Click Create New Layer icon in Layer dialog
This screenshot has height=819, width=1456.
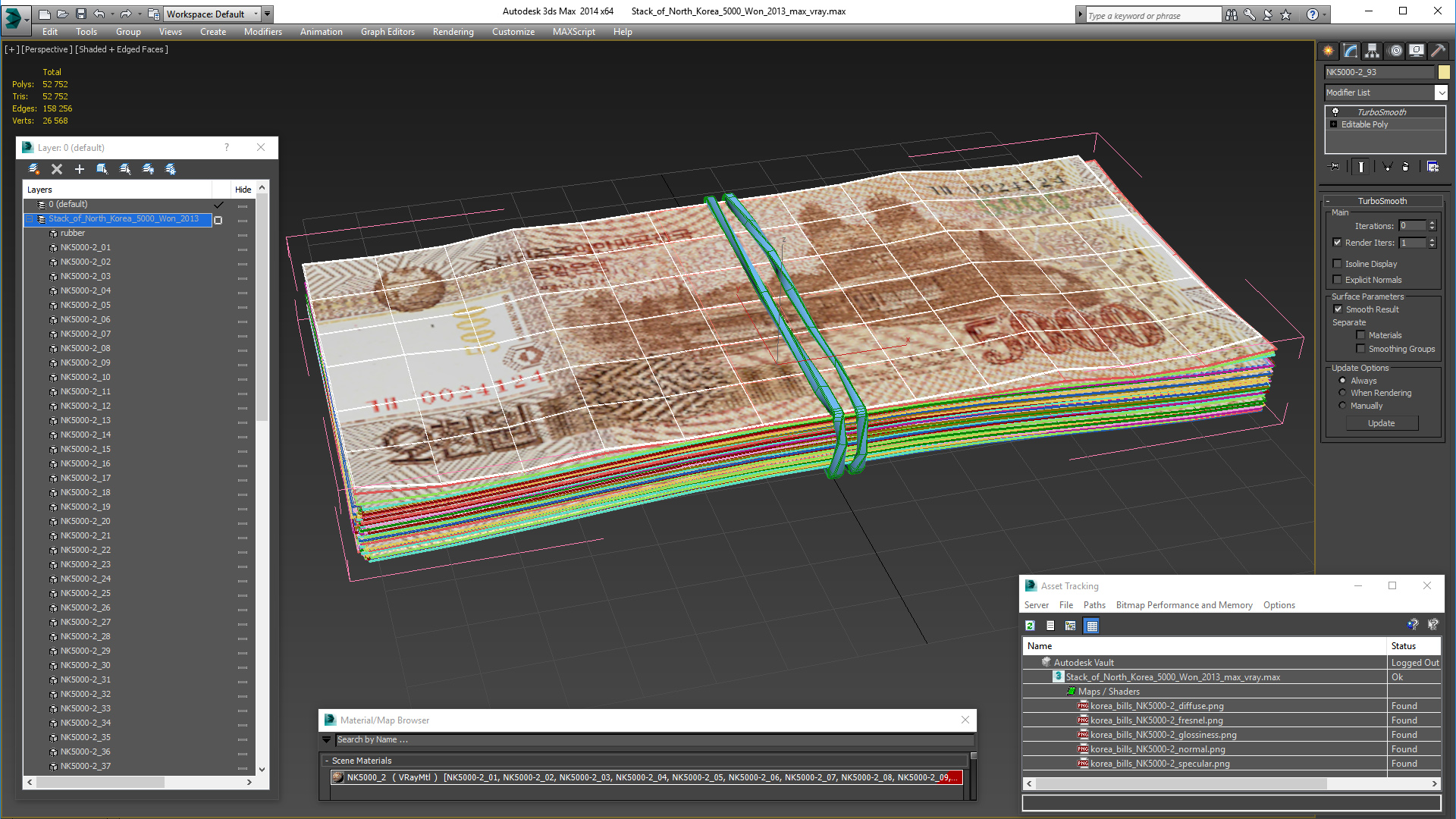point(34,169)
